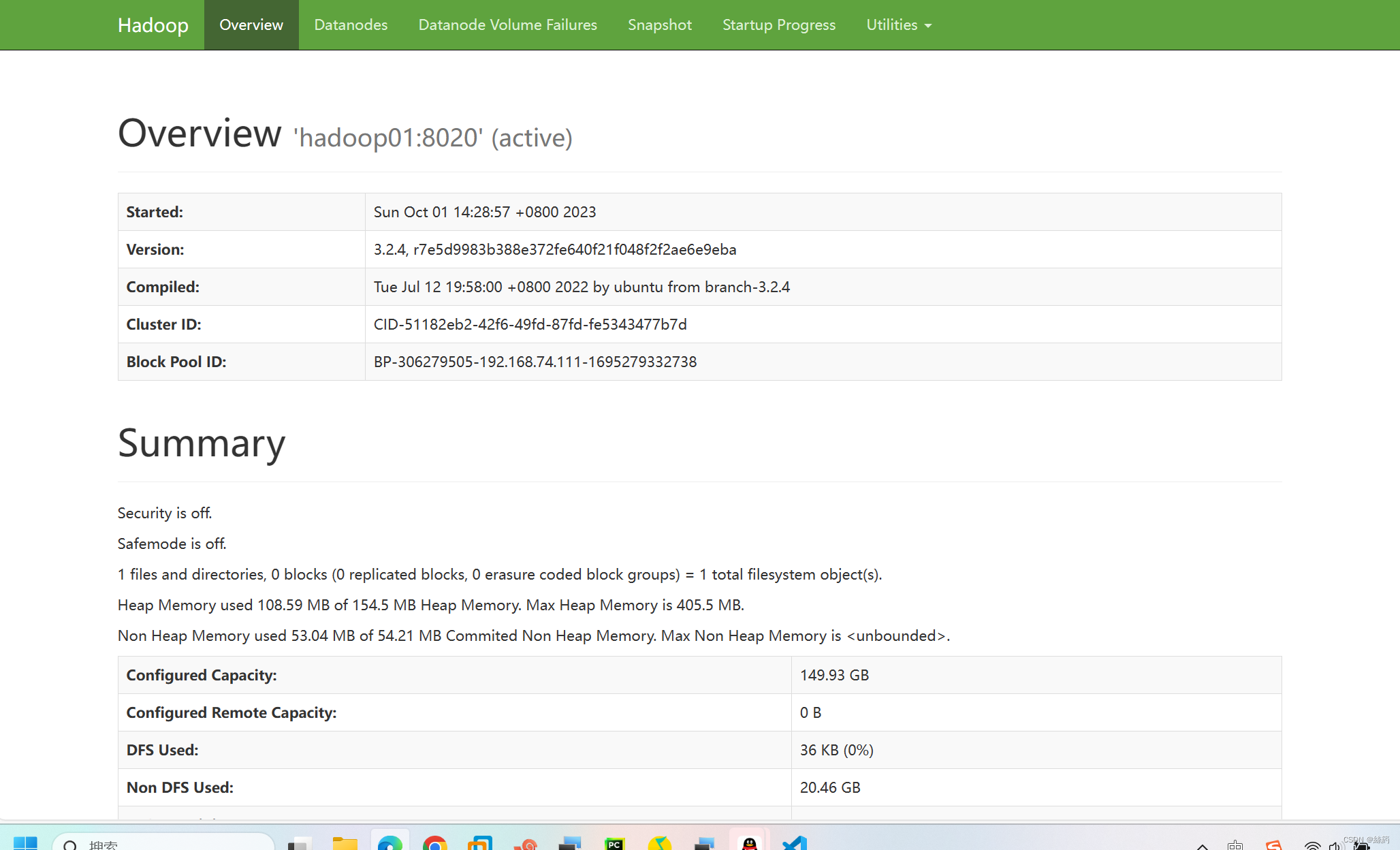Open Microsoft Edge from the taskbar

point(390,842)
